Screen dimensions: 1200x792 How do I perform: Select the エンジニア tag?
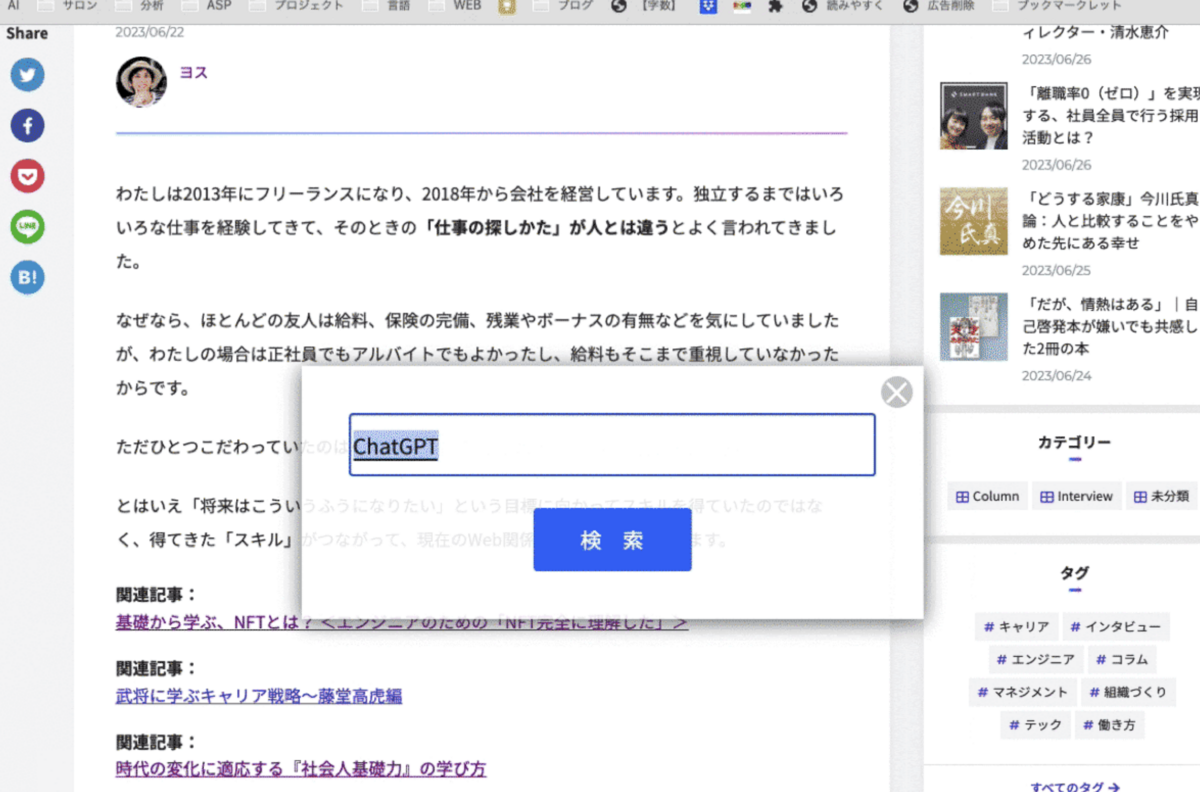[1035, 660]
